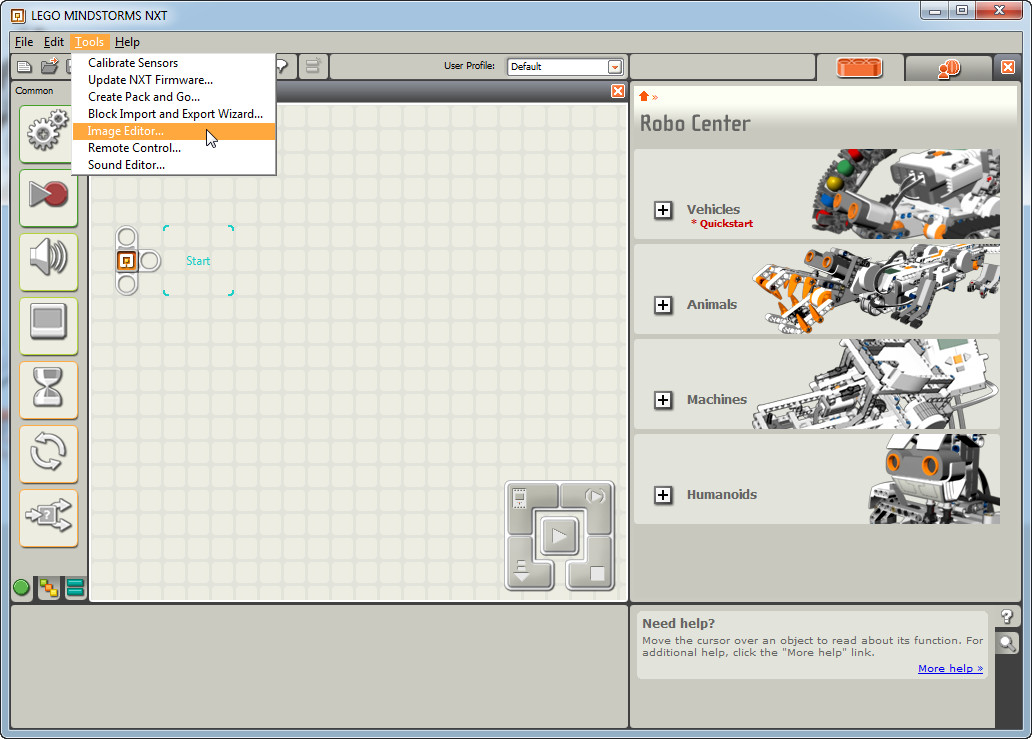Show the help question mark panel
Image resolution: width=1032 pixels, height=739 pixels.
point(1007,617)
